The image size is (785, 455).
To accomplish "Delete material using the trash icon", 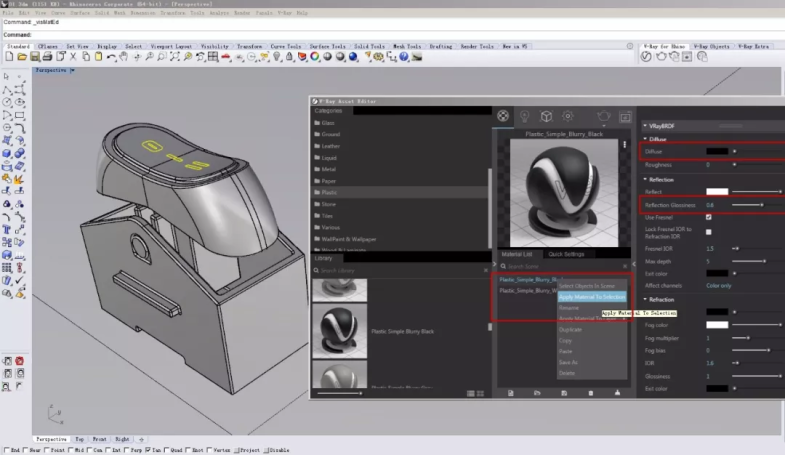I will 590,393.
